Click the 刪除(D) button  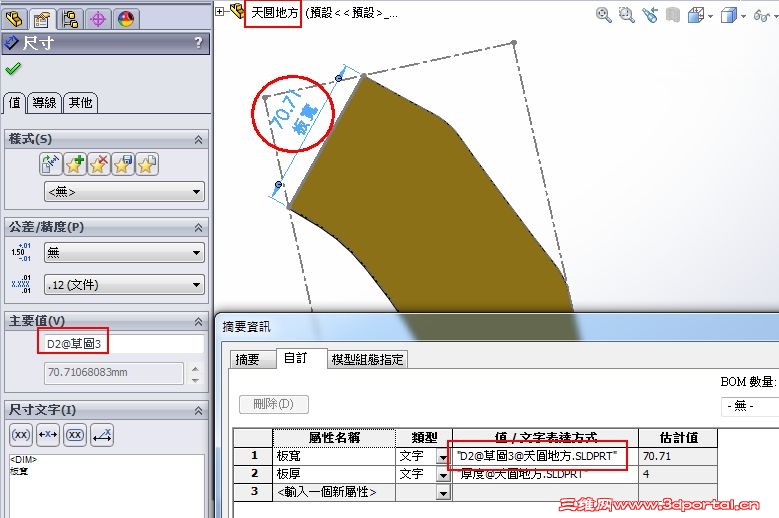(x=274, y=404)
